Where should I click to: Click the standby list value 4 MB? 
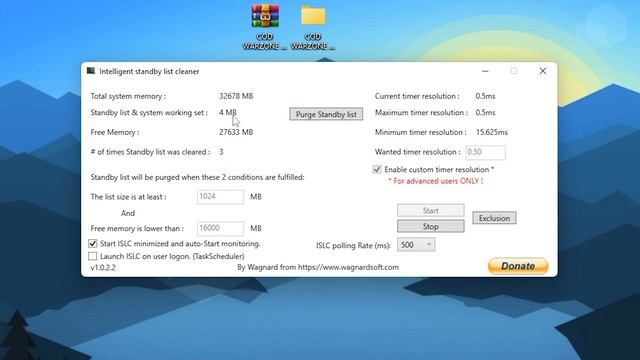pos(228,113)
